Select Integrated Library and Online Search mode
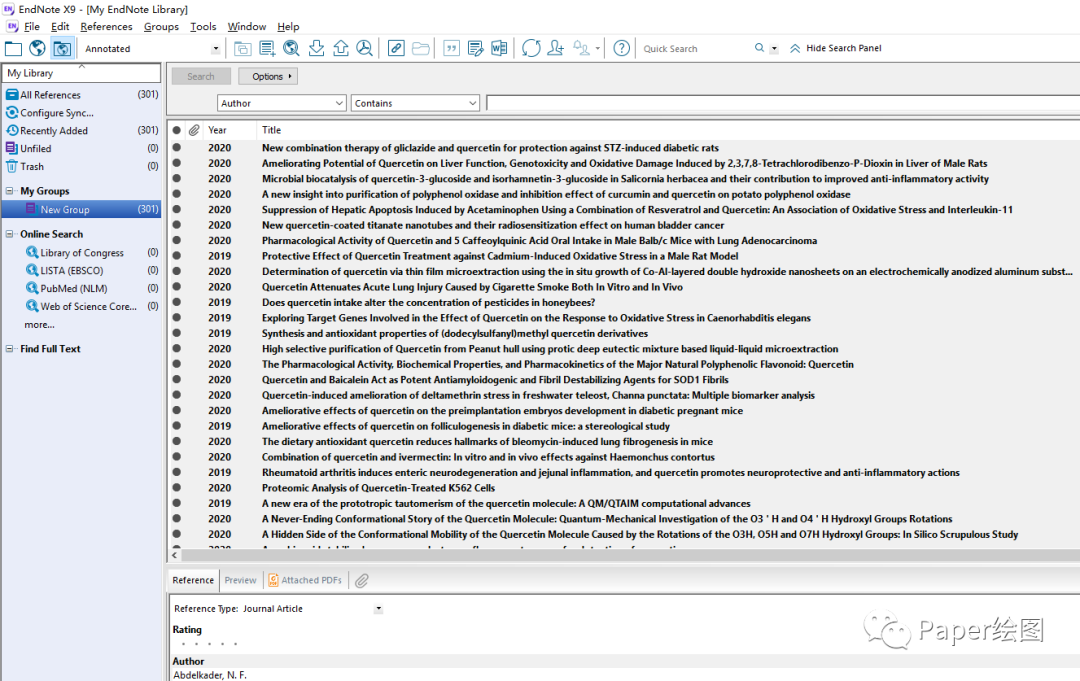Image resolution: width=1080 pixels, height=681 pixels. 62,48
